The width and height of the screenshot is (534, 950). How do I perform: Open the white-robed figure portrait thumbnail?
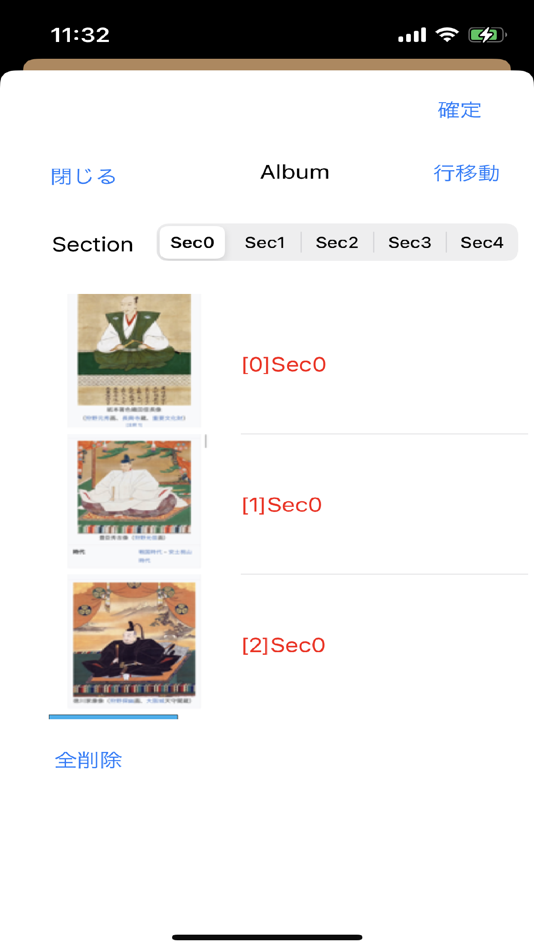pyautogui.click(x=134, y=501)
